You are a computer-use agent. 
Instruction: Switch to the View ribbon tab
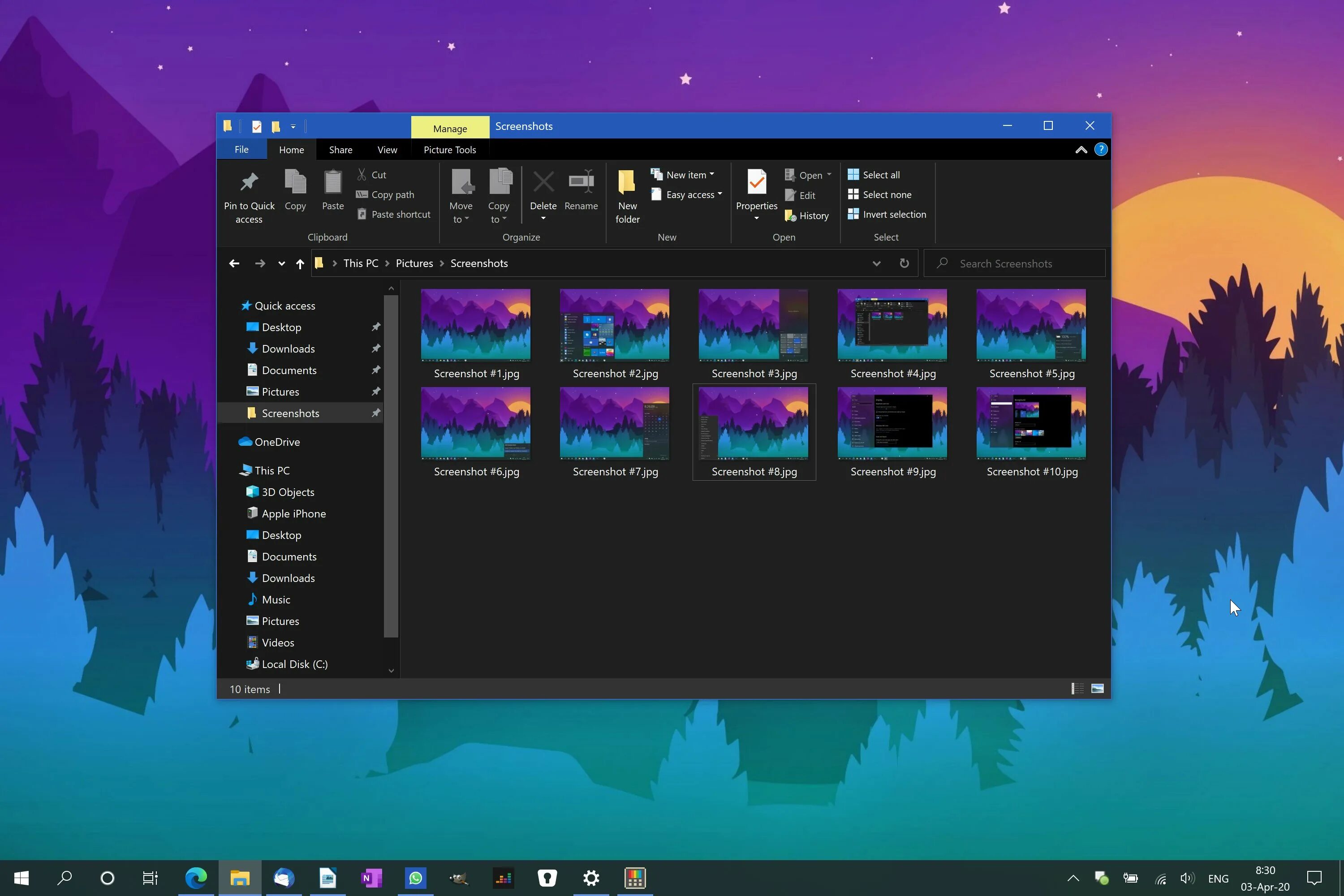tap(386, 149)
